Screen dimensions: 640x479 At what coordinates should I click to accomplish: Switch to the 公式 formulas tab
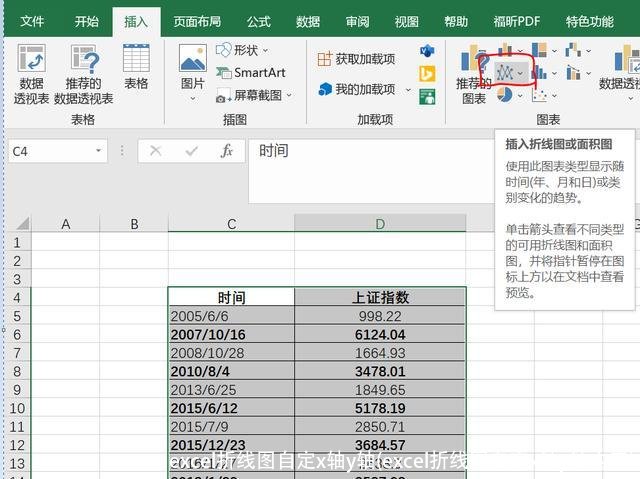pos(259,21)
